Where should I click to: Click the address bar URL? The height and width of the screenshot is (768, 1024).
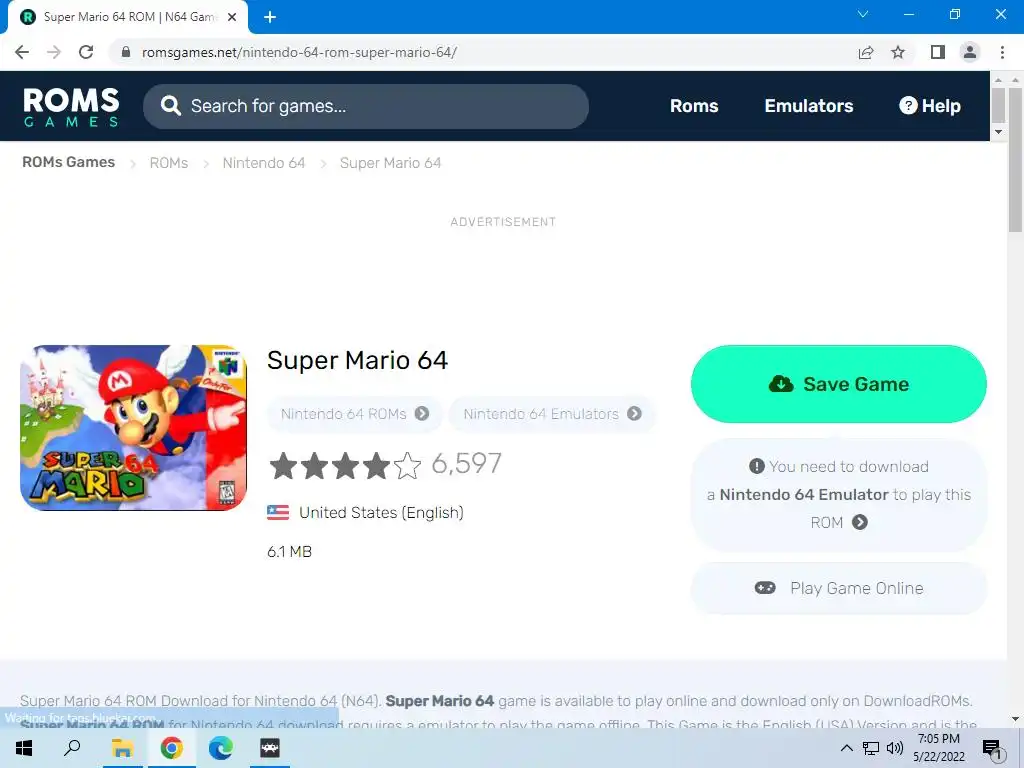(299, 52)
